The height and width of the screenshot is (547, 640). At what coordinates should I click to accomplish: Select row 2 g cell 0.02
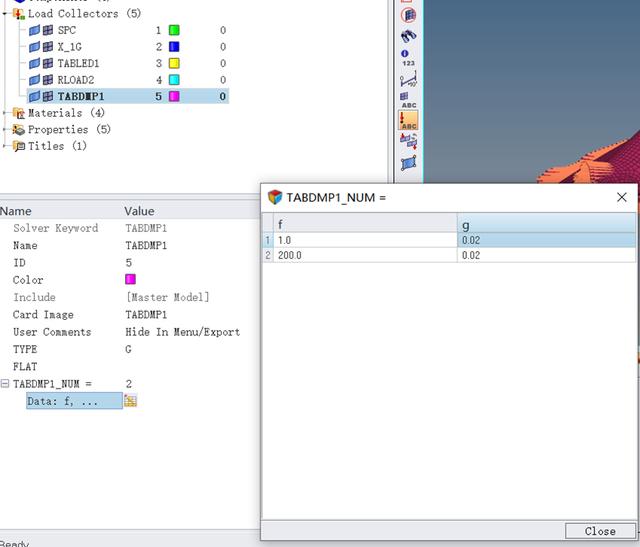[x=546, y=255]
